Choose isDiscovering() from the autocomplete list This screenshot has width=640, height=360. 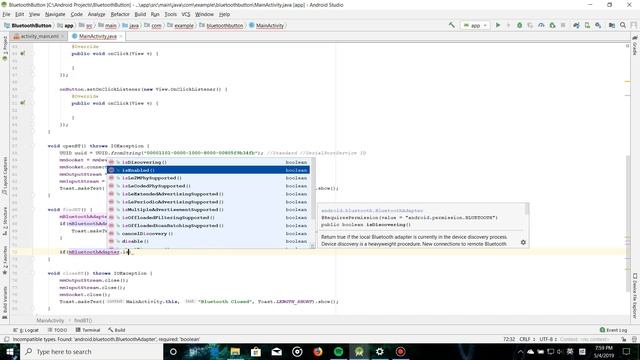(x=208, y=162)
